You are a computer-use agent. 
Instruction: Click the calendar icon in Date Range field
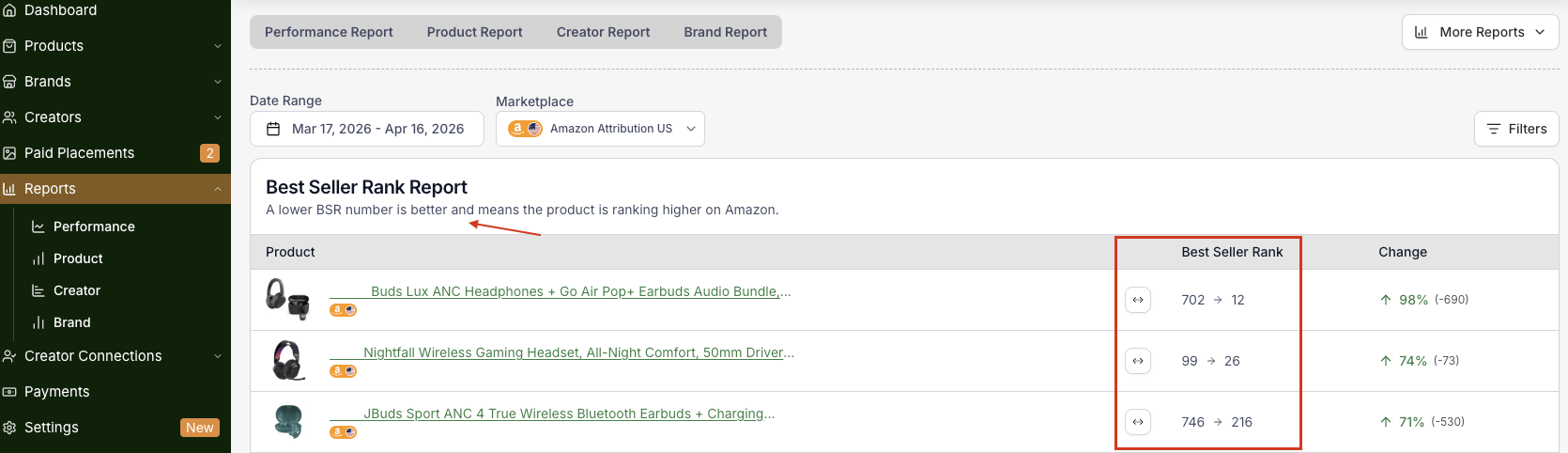click(273, 129)
